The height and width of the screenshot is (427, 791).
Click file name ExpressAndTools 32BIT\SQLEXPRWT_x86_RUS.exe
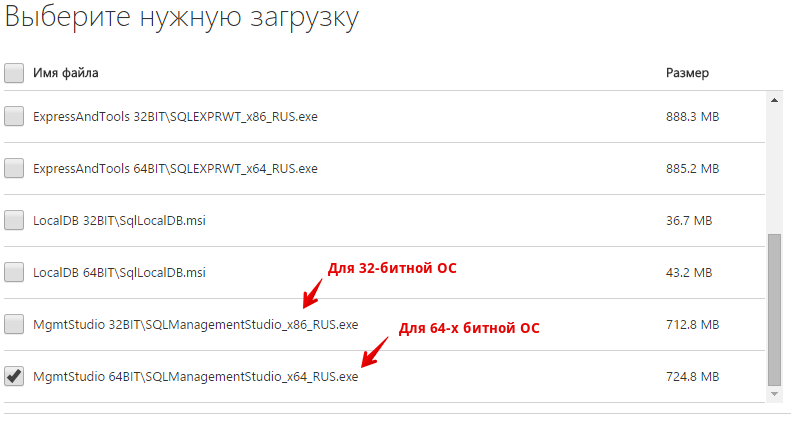click(x=176, y=117)
